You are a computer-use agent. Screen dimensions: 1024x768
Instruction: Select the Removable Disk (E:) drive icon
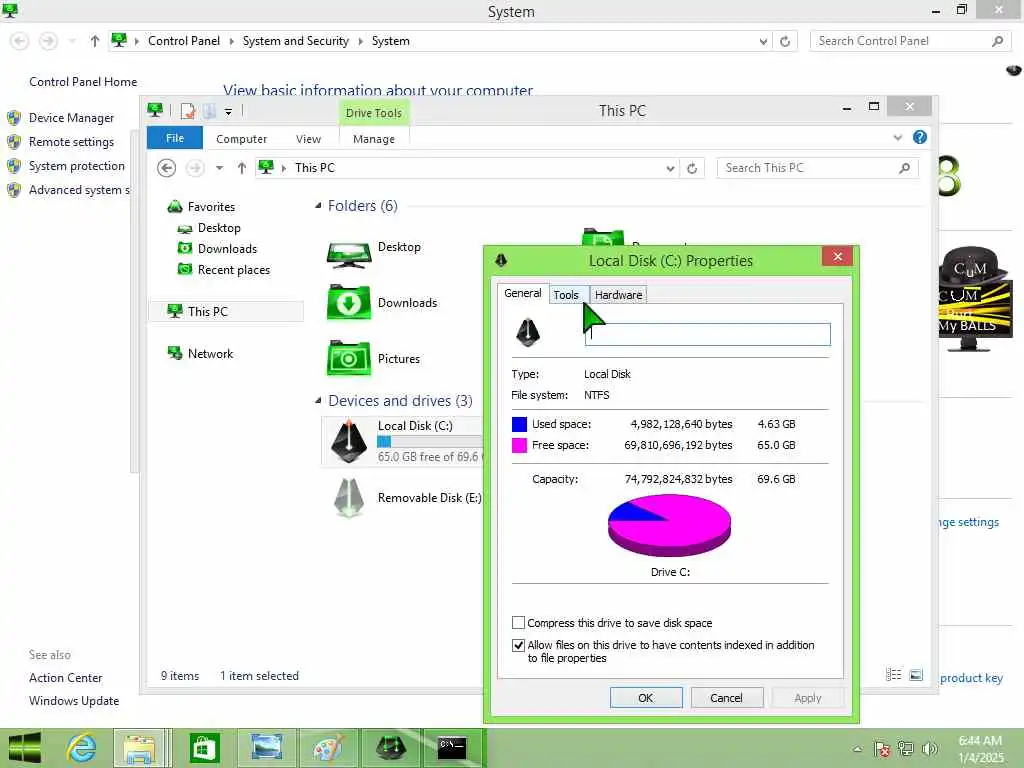tap(349, 498)
